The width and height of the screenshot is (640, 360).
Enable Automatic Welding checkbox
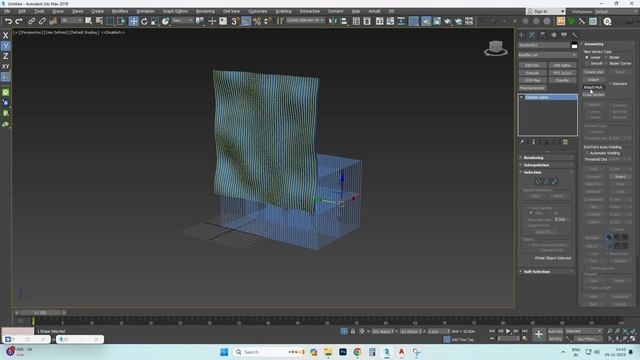(587, 153)
